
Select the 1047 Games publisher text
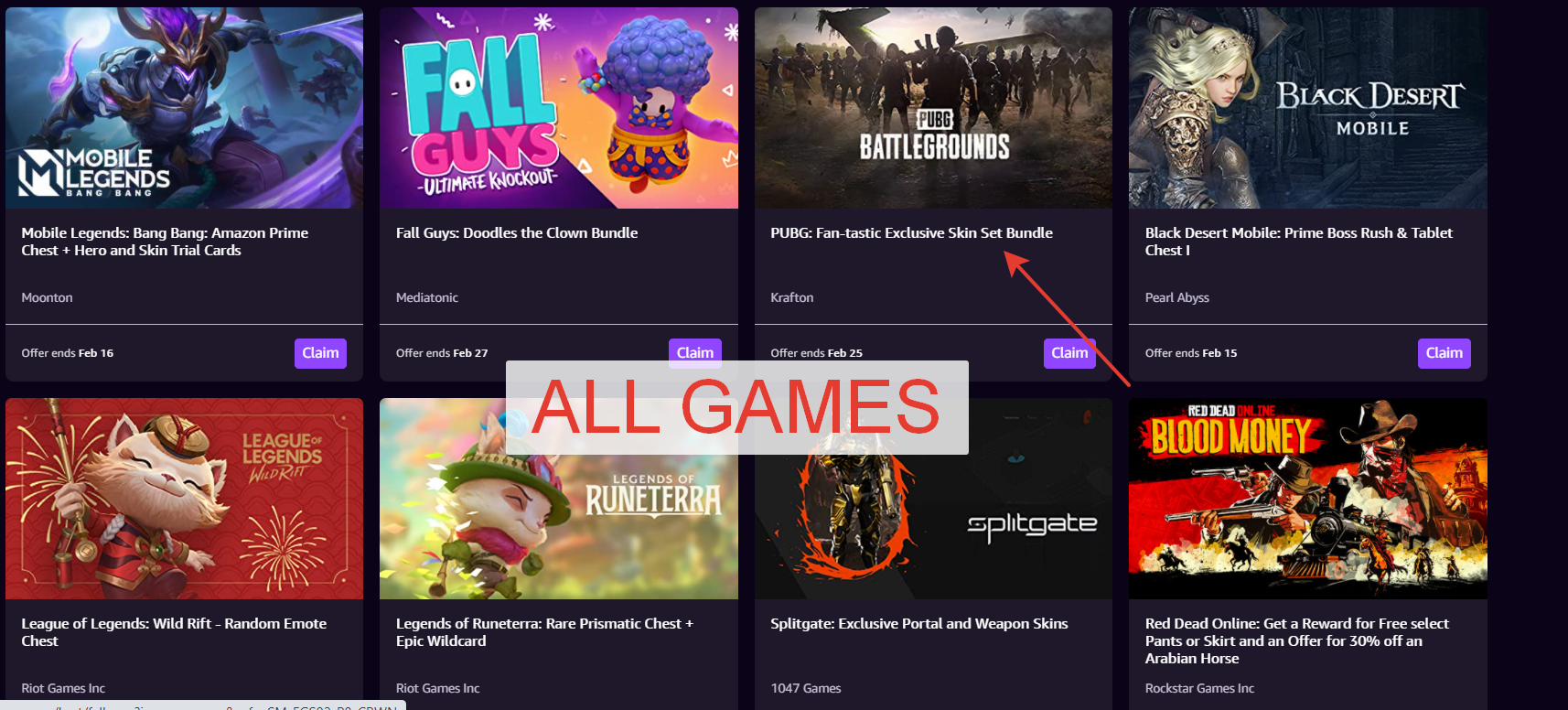805,689
